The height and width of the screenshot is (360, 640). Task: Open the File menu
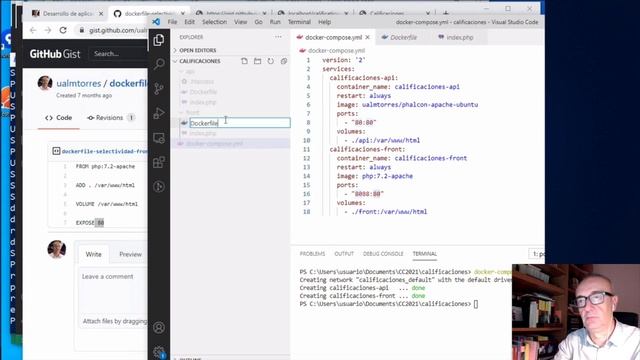coord(172,22)
